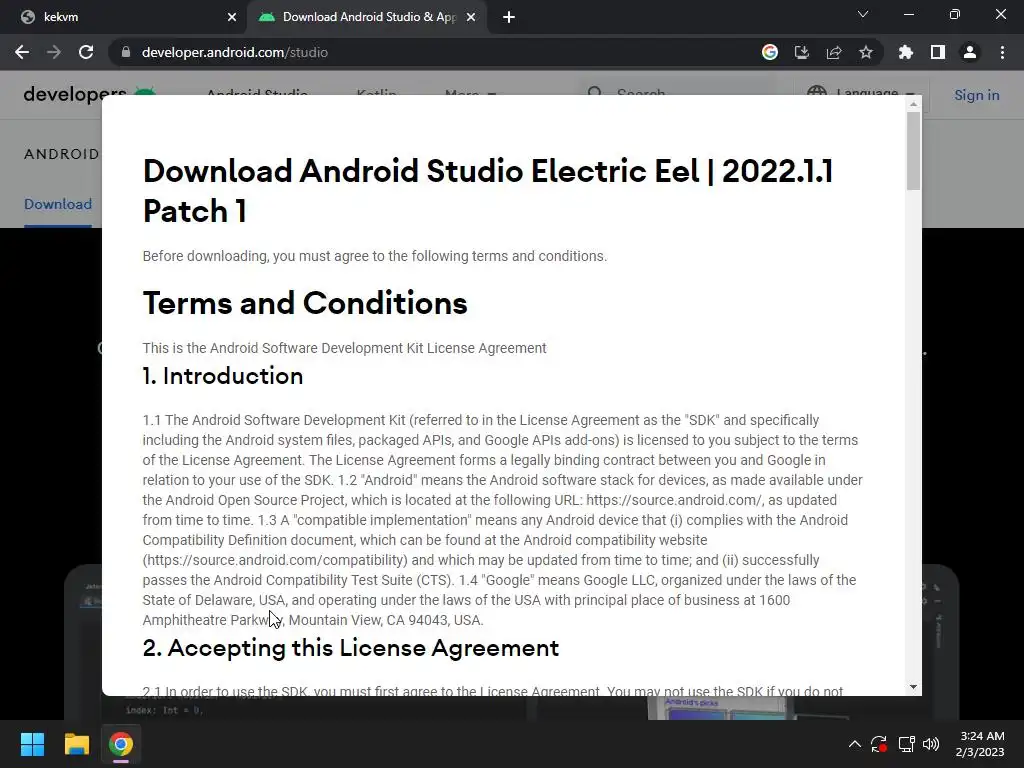
Task: Click the "Download Android Studio Electric Eel" title
Action: (x=488, y=191)
